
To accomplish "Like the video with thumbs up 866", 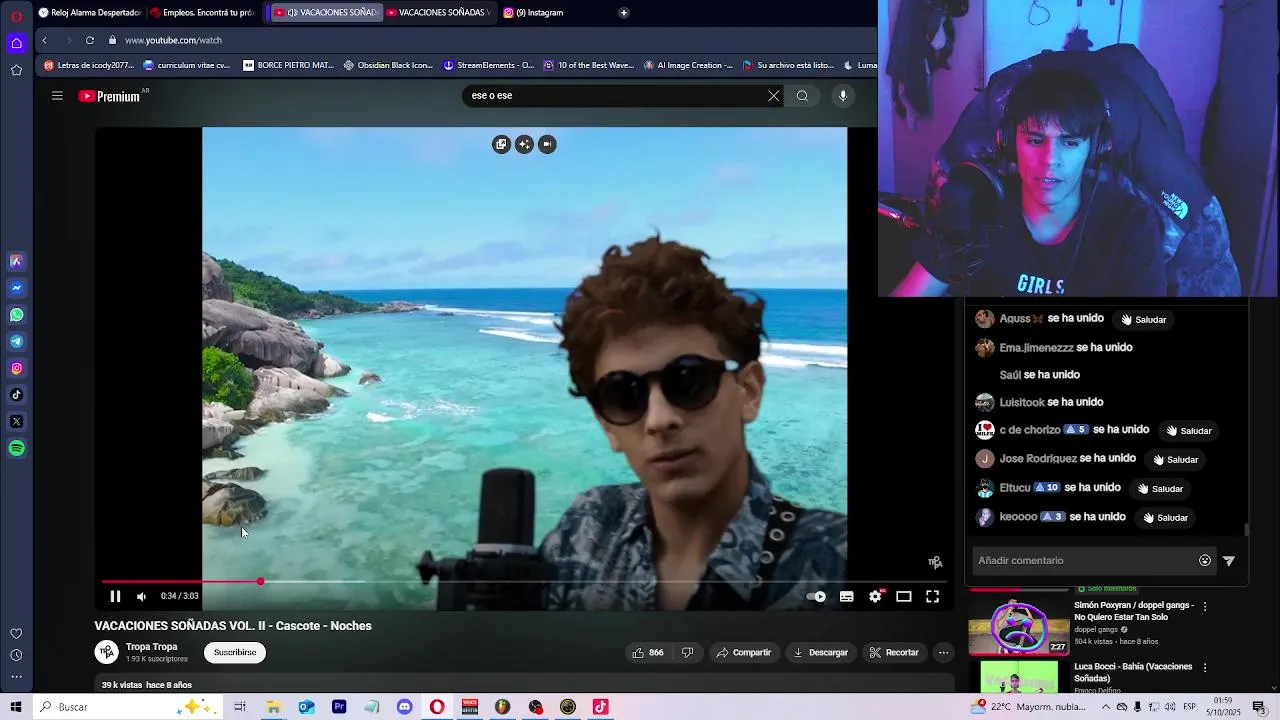I will pyautogui.click(x=648, y=652).
